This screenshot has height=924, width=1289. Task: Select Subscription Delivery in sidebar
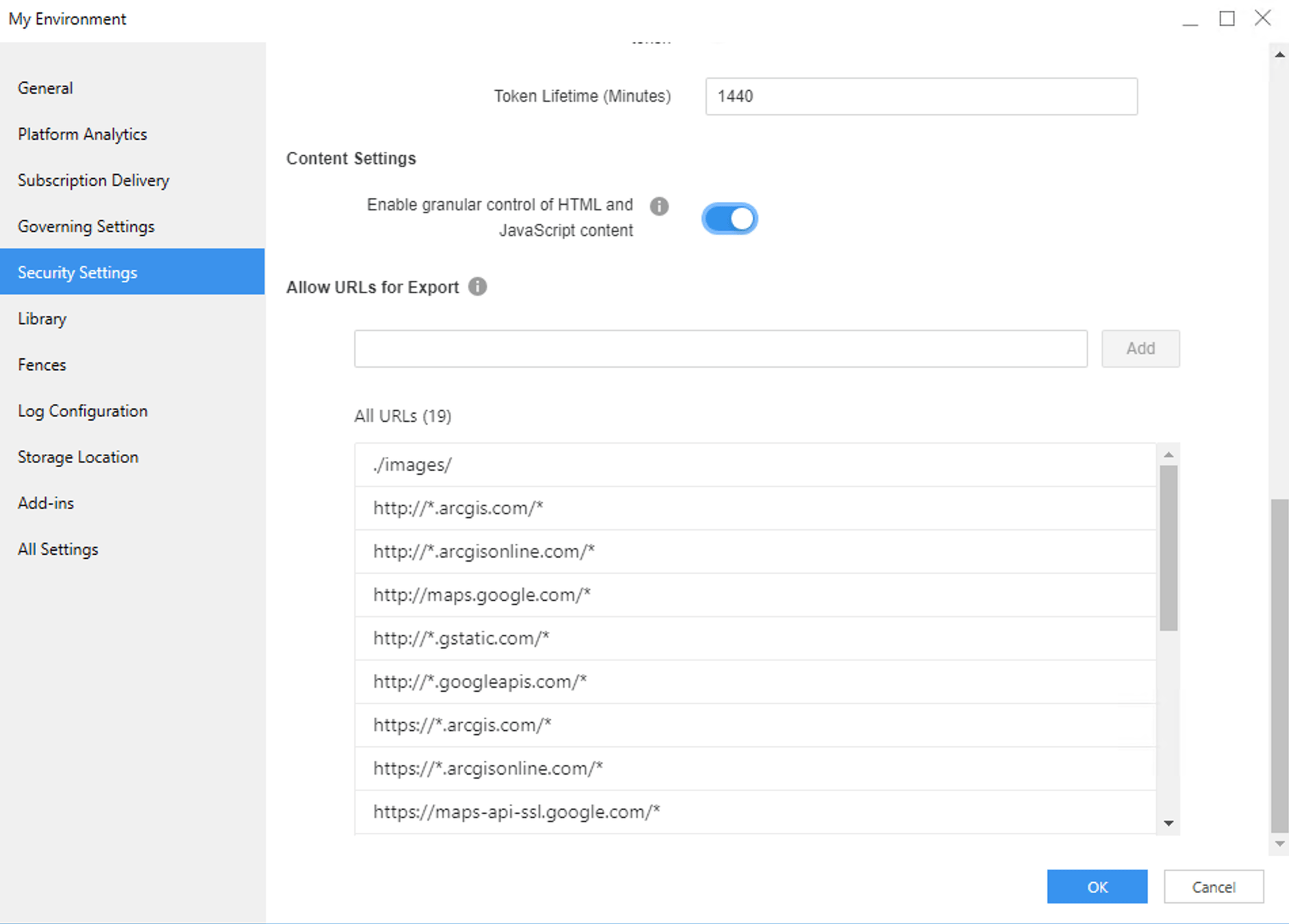(x=93, y=180)
